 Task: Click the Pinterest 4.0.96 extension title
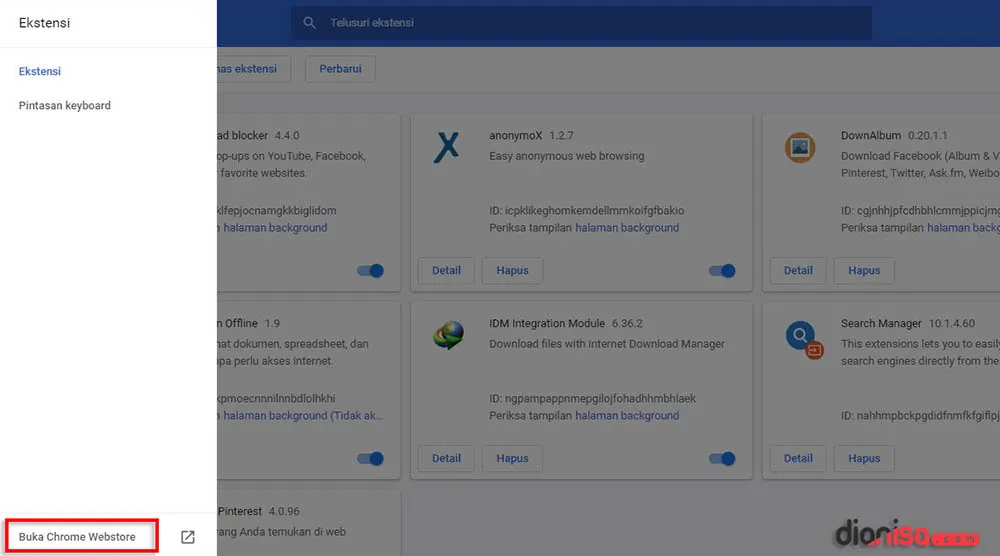(258, 511)
